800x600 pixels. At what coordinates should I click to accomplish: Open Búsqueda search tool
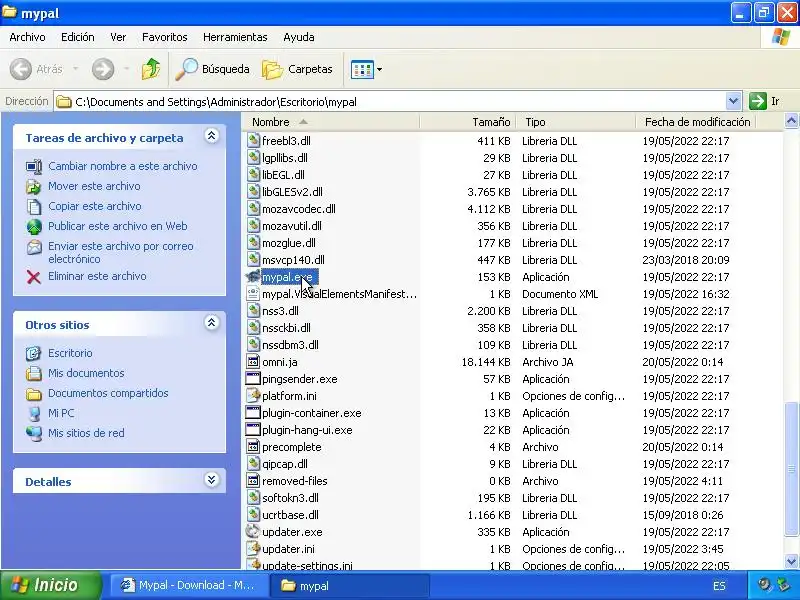point(212,69)
